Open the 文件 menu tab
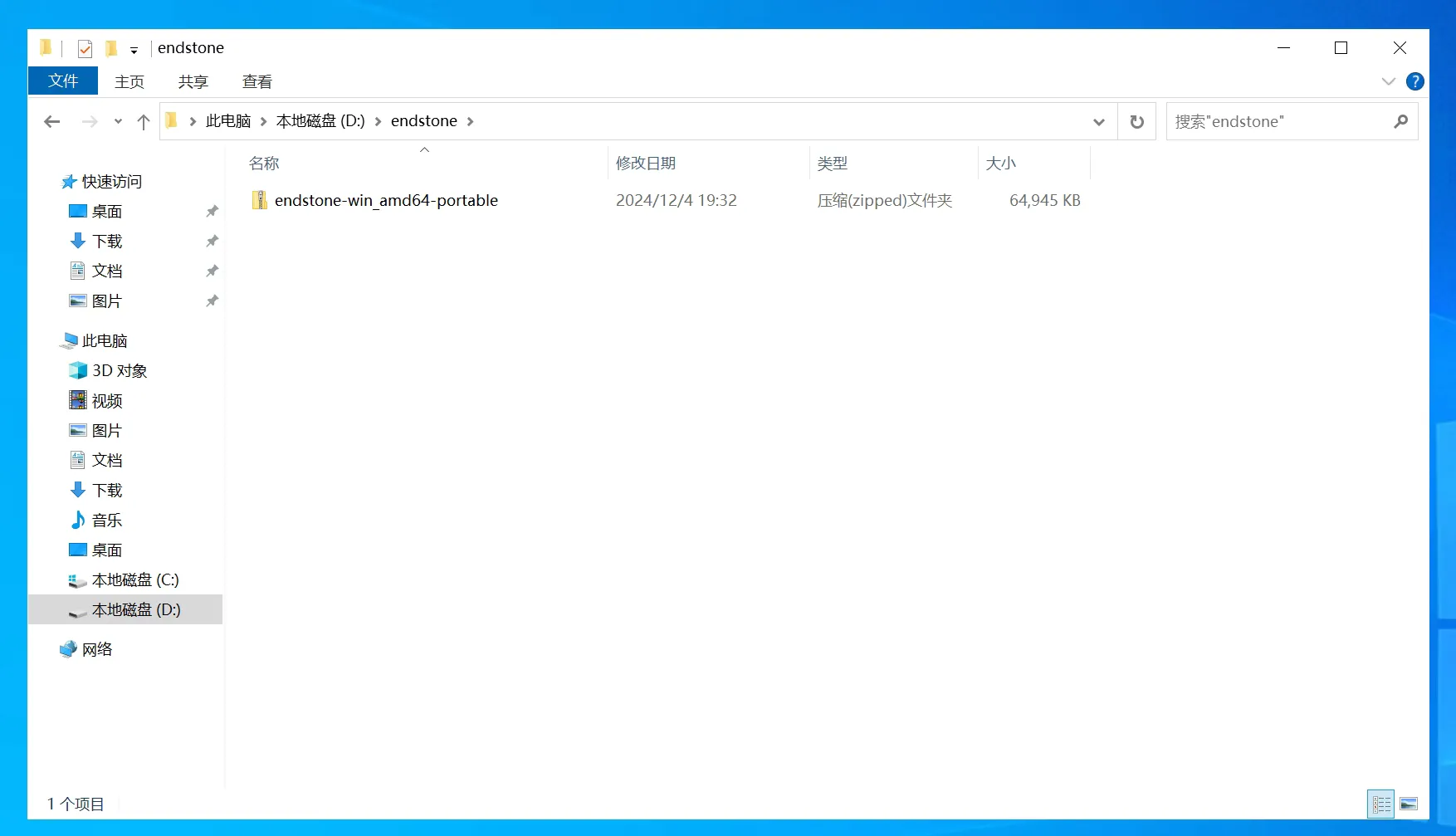 (x=63, y=81)
